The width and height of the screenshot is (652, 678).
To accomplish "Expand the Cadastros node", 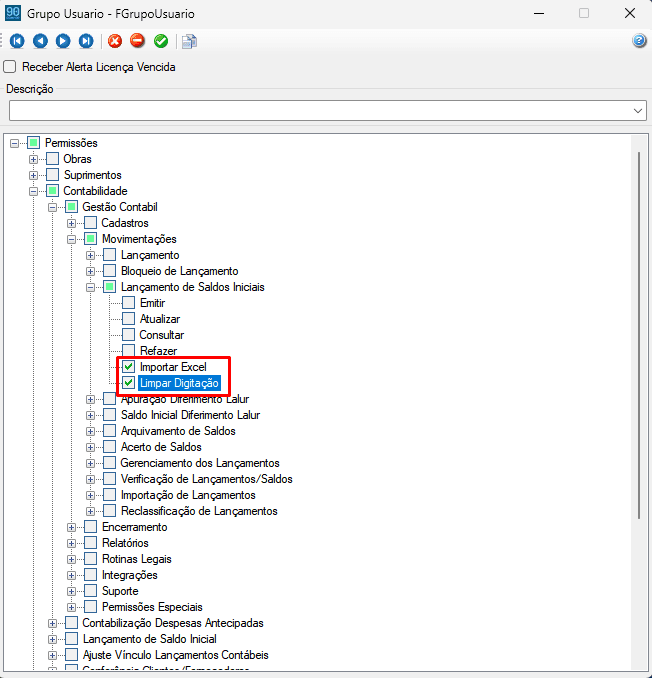I will click(71, 223).
